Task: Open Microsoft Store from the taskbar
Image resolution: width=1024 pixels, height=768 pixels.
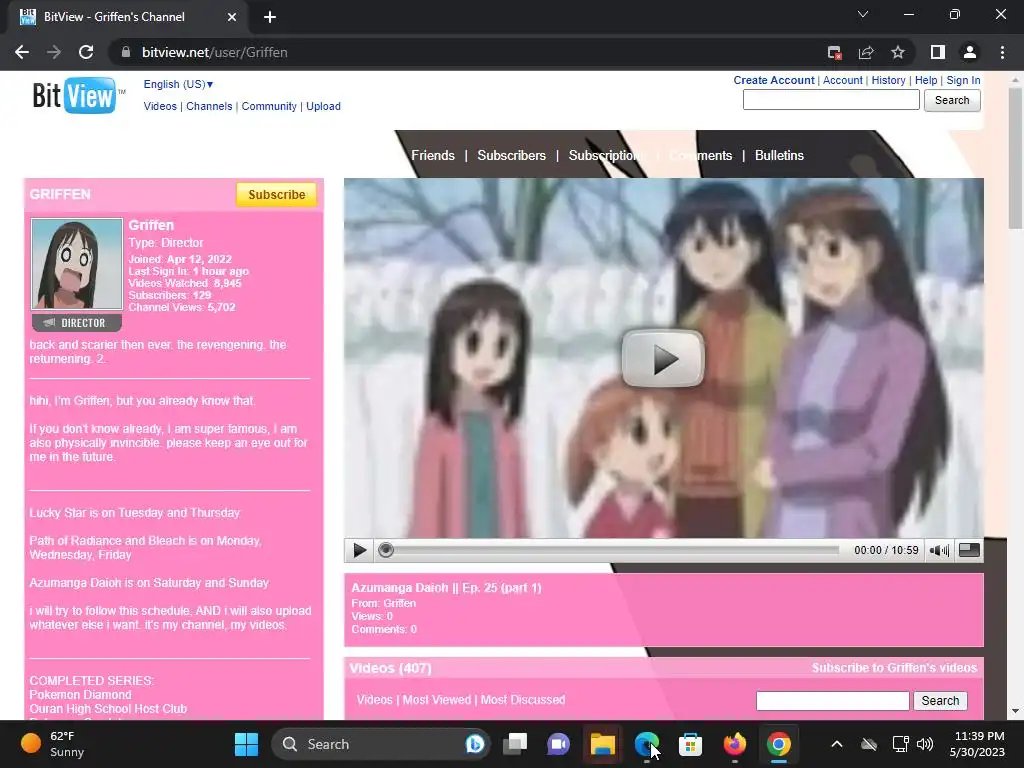Action: coord(690,744)
